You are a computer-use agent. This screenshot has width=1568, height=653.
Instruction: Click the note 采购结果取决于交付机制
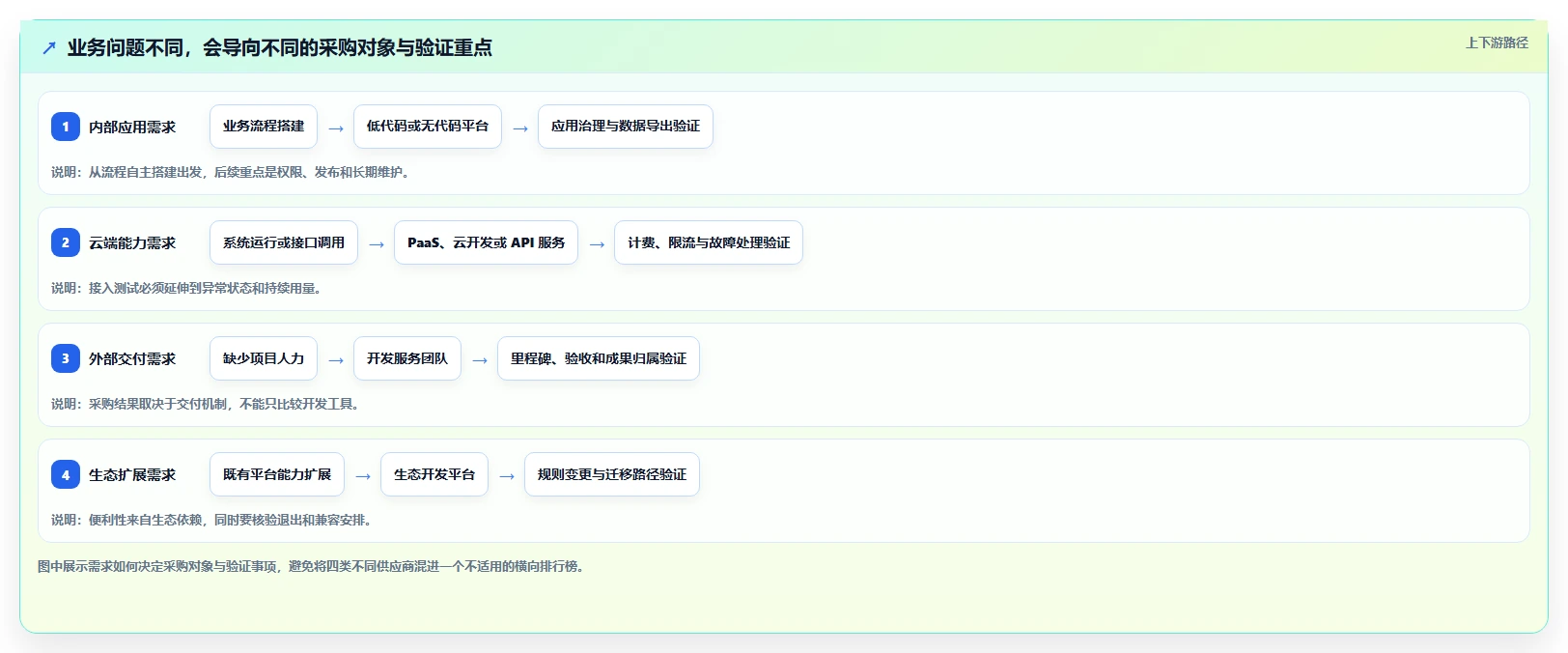pos(158,404)
